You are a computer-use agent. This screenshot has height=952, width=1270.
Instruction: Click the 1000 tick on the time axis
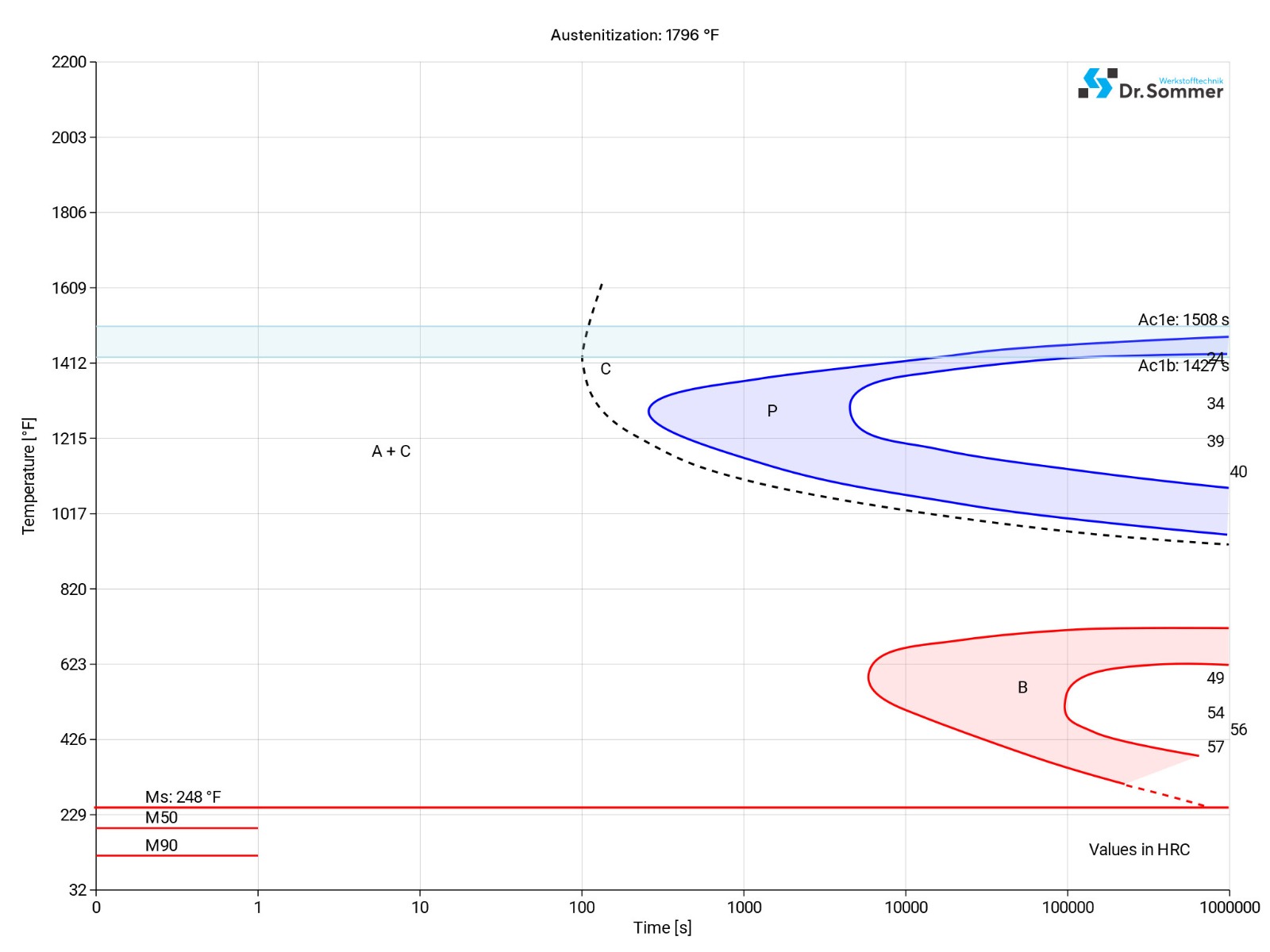[x=744, y=908]
